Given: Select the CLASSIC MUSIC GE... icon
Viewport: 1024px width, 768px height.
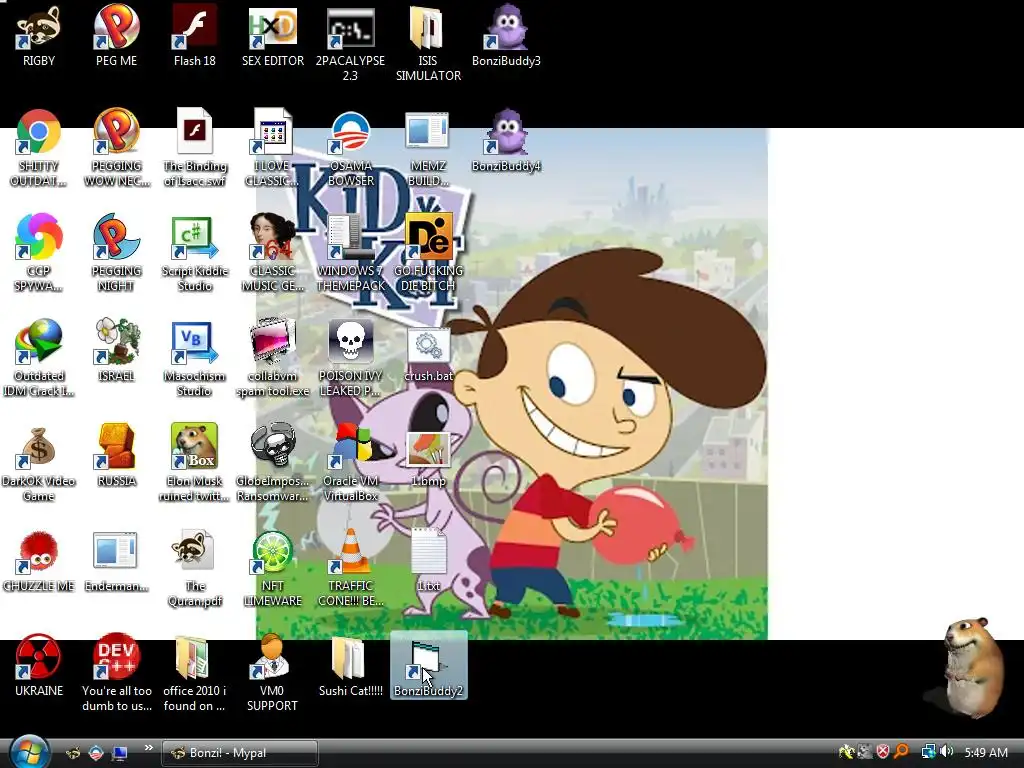Looking at the screenshot, I should [272, 253].
